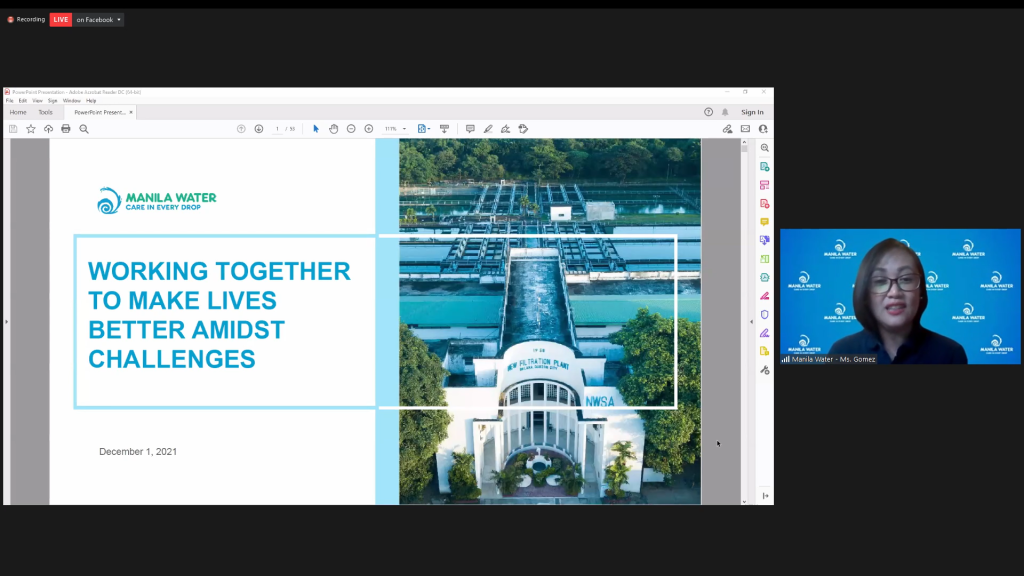Choose the Selection arrow tool
Image resolution: width=1024 pixels, height=576 pixels.
(x=316, y=129)
